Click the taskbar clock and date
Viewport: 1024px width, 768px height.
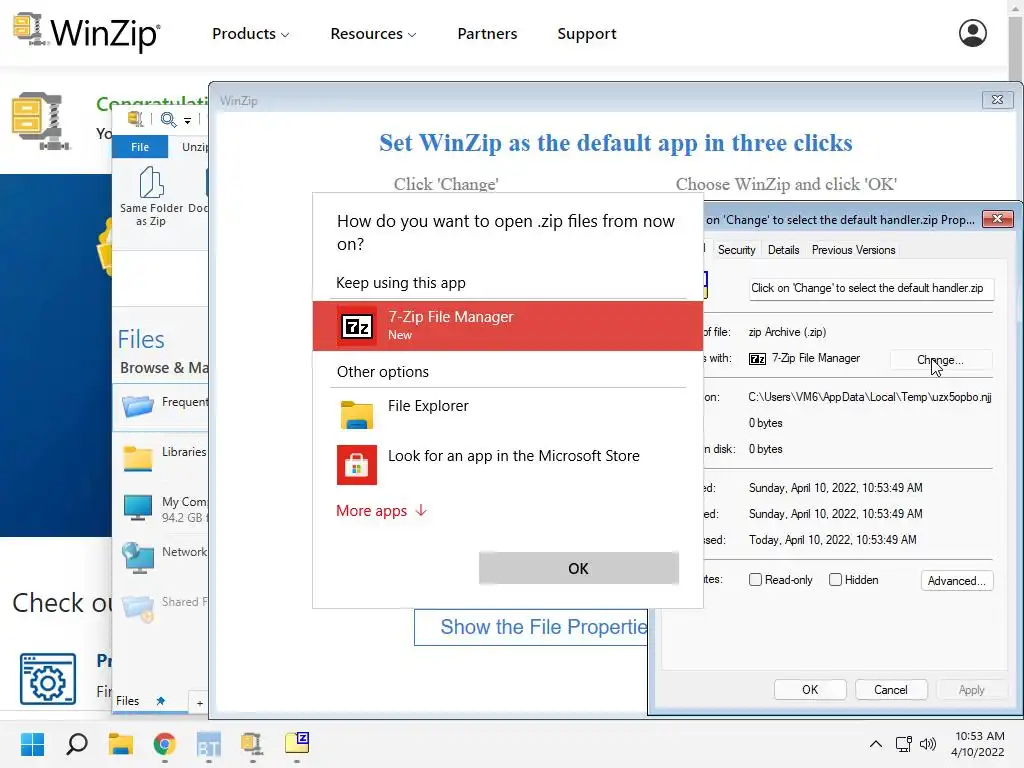point(978,744)
